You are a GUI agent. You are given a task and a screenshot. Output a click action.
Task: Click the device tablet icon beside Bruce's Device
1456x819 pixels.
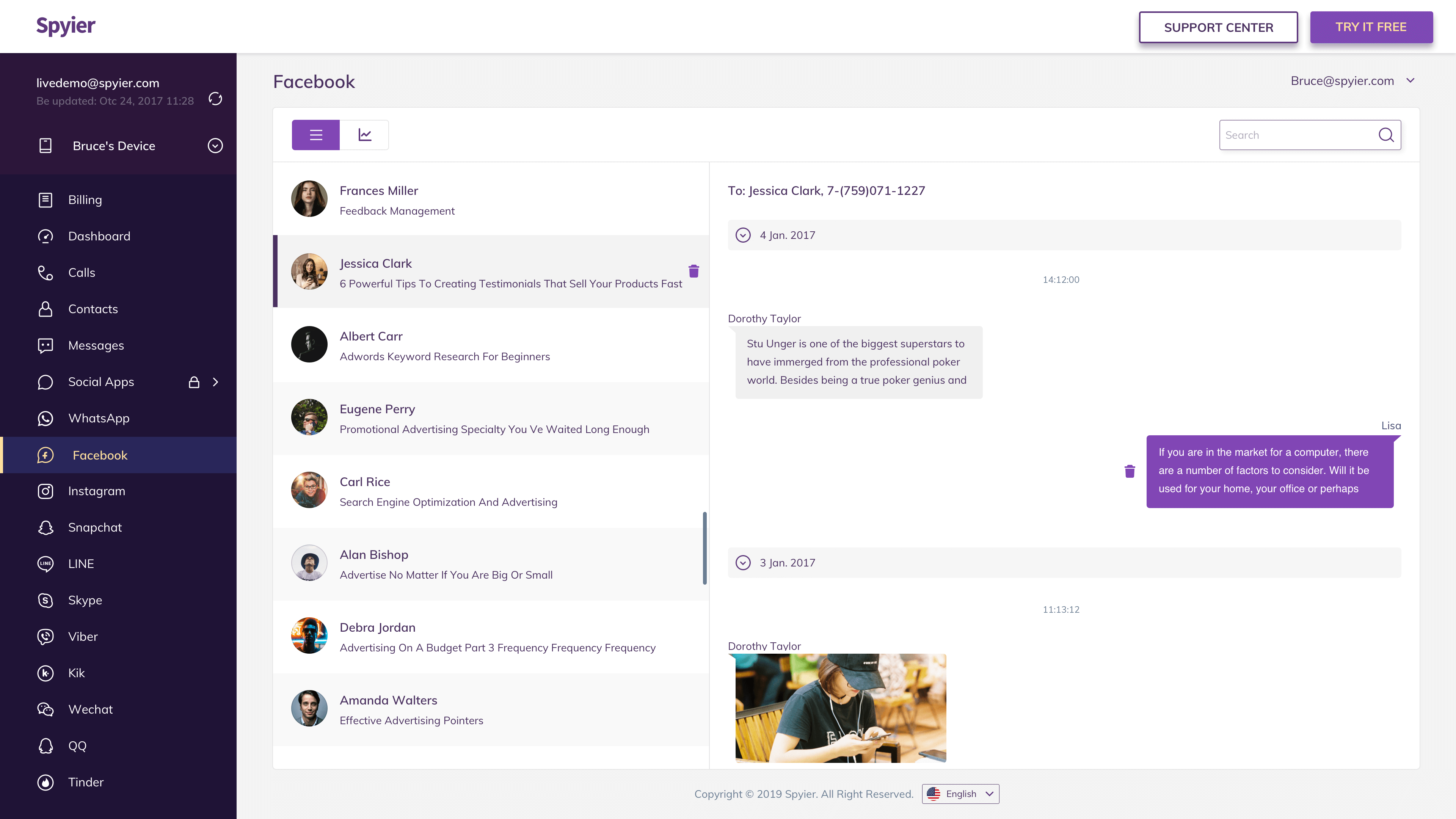[45, 146]
